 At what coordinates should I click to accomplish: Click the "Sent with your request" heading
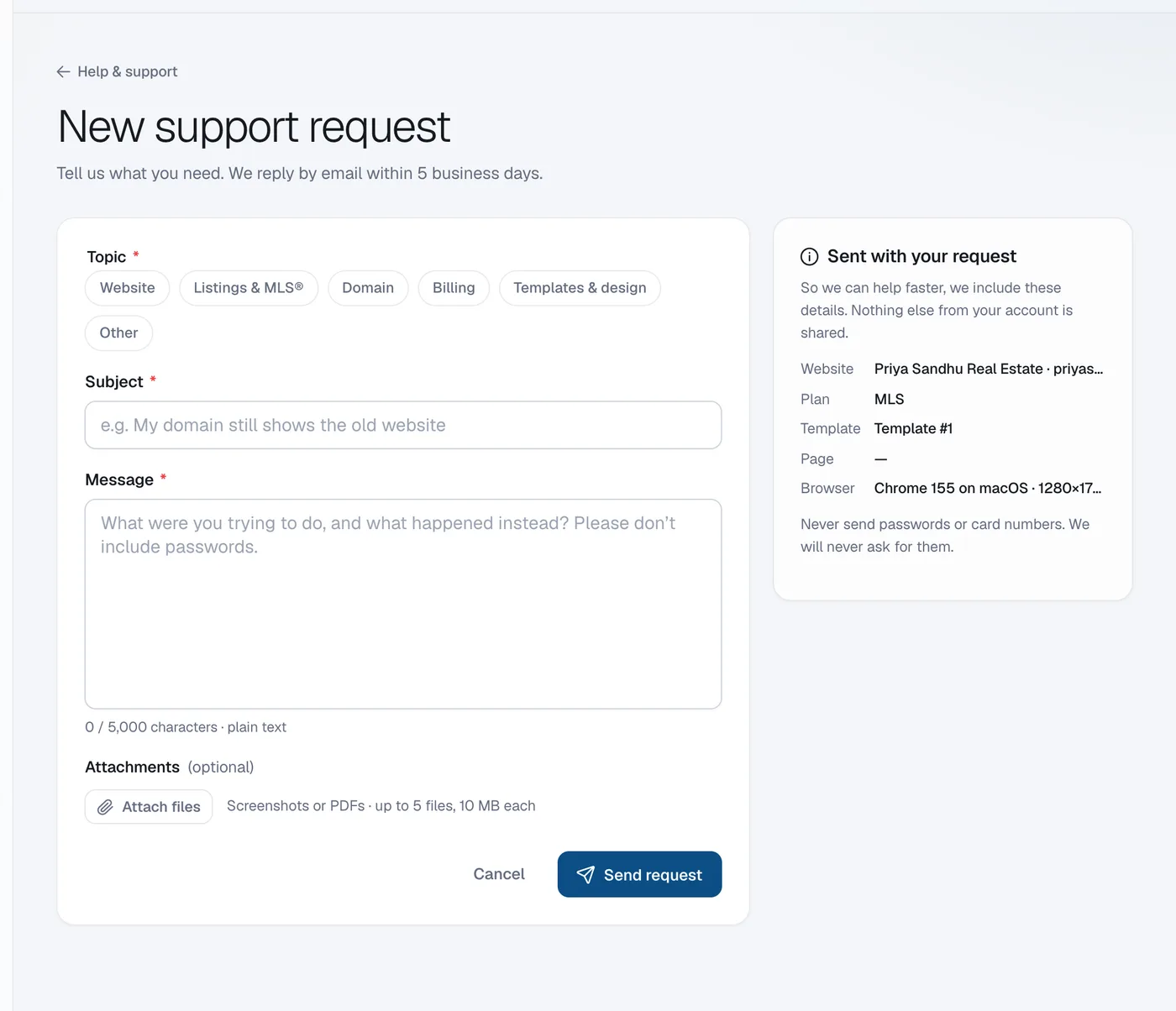coord(921,256)
